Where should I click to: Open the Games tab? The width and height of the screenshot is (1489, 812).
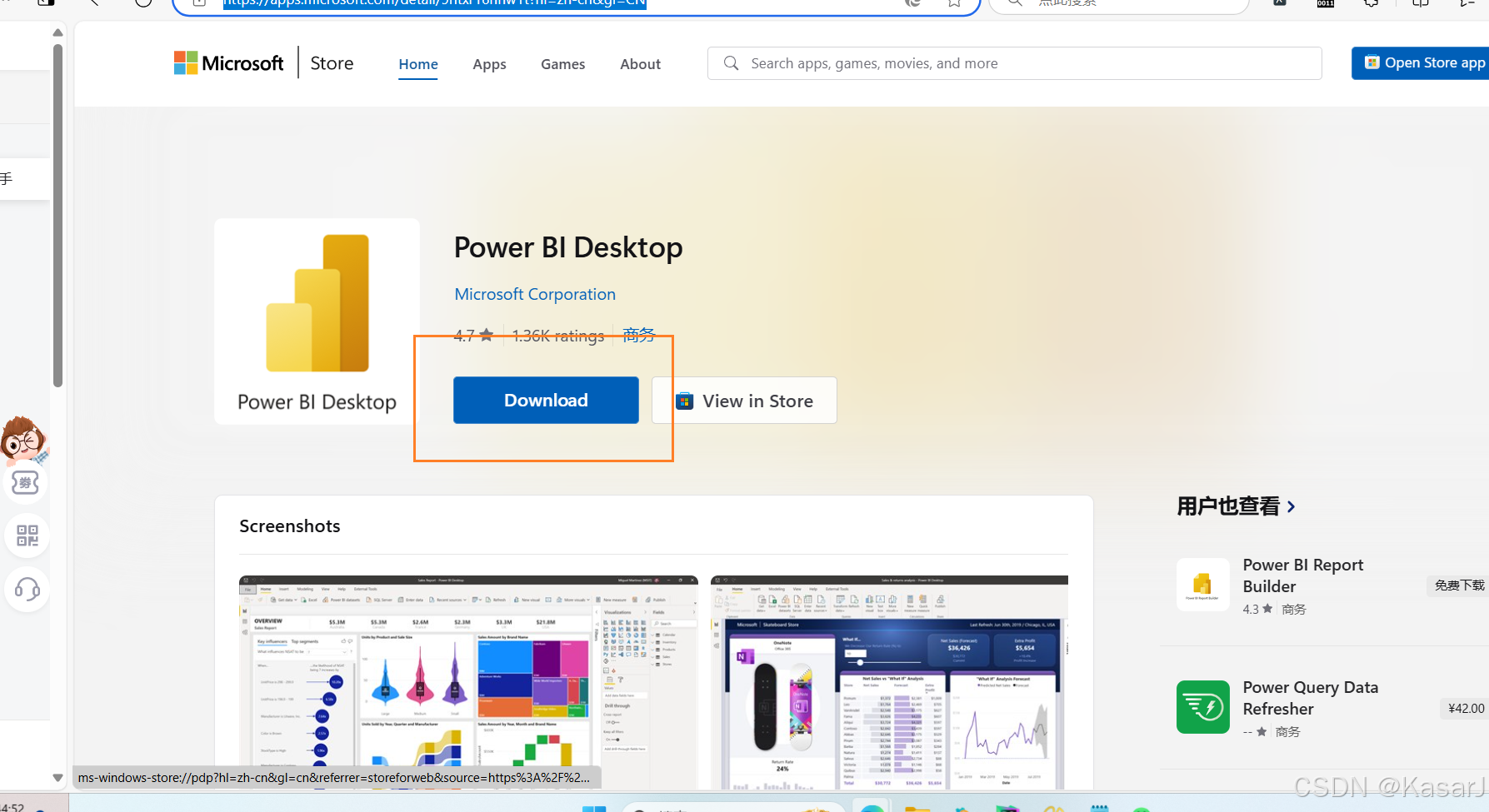562,64
